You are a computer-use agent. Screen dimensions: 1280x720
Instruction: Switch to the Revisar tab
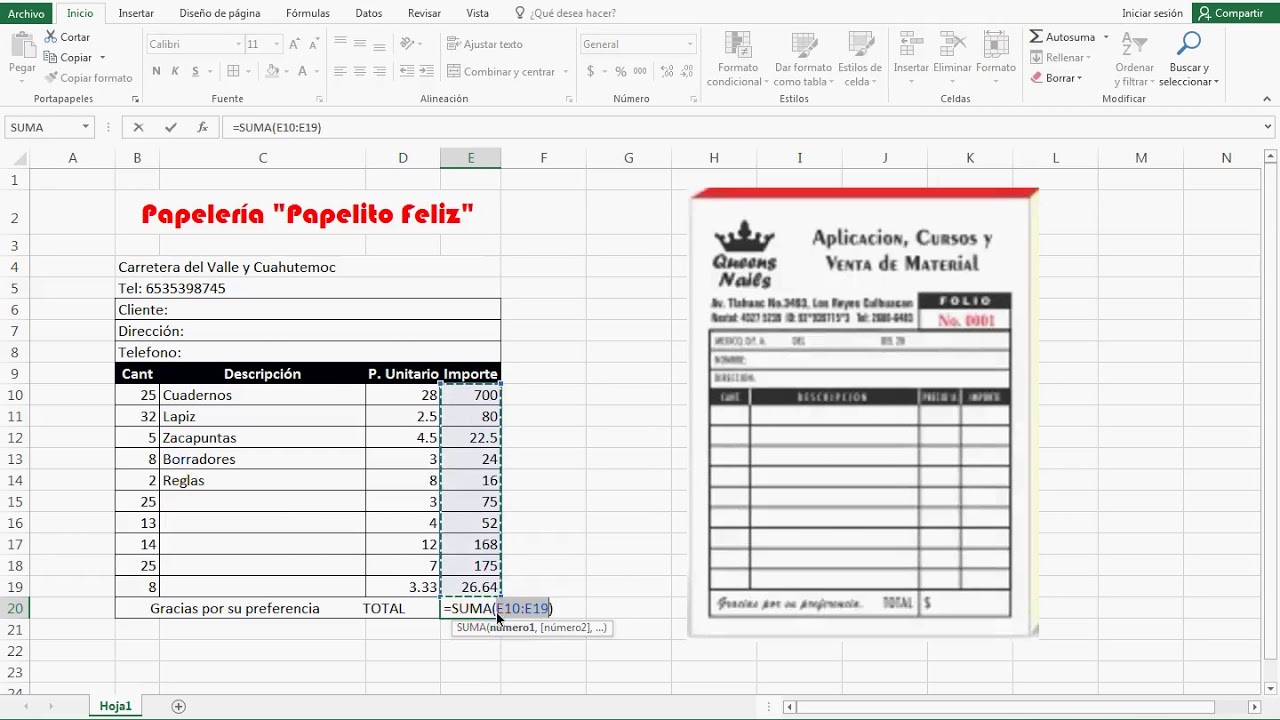tap(424, 13)
